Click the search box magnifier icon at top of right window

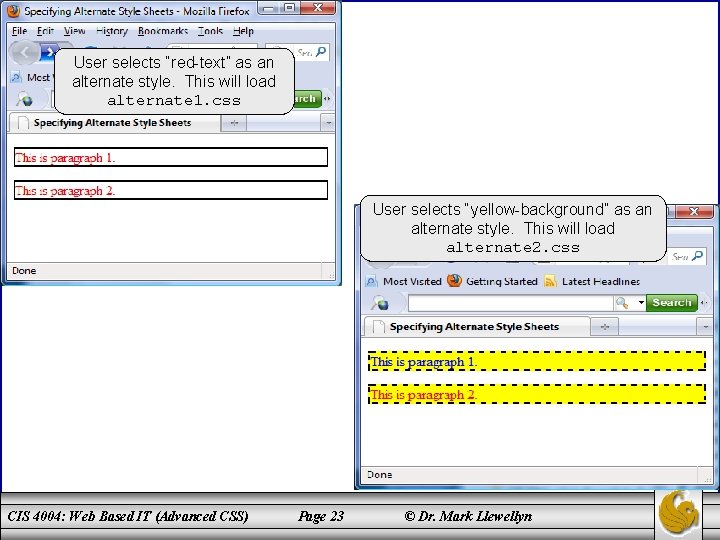point(698,255)
